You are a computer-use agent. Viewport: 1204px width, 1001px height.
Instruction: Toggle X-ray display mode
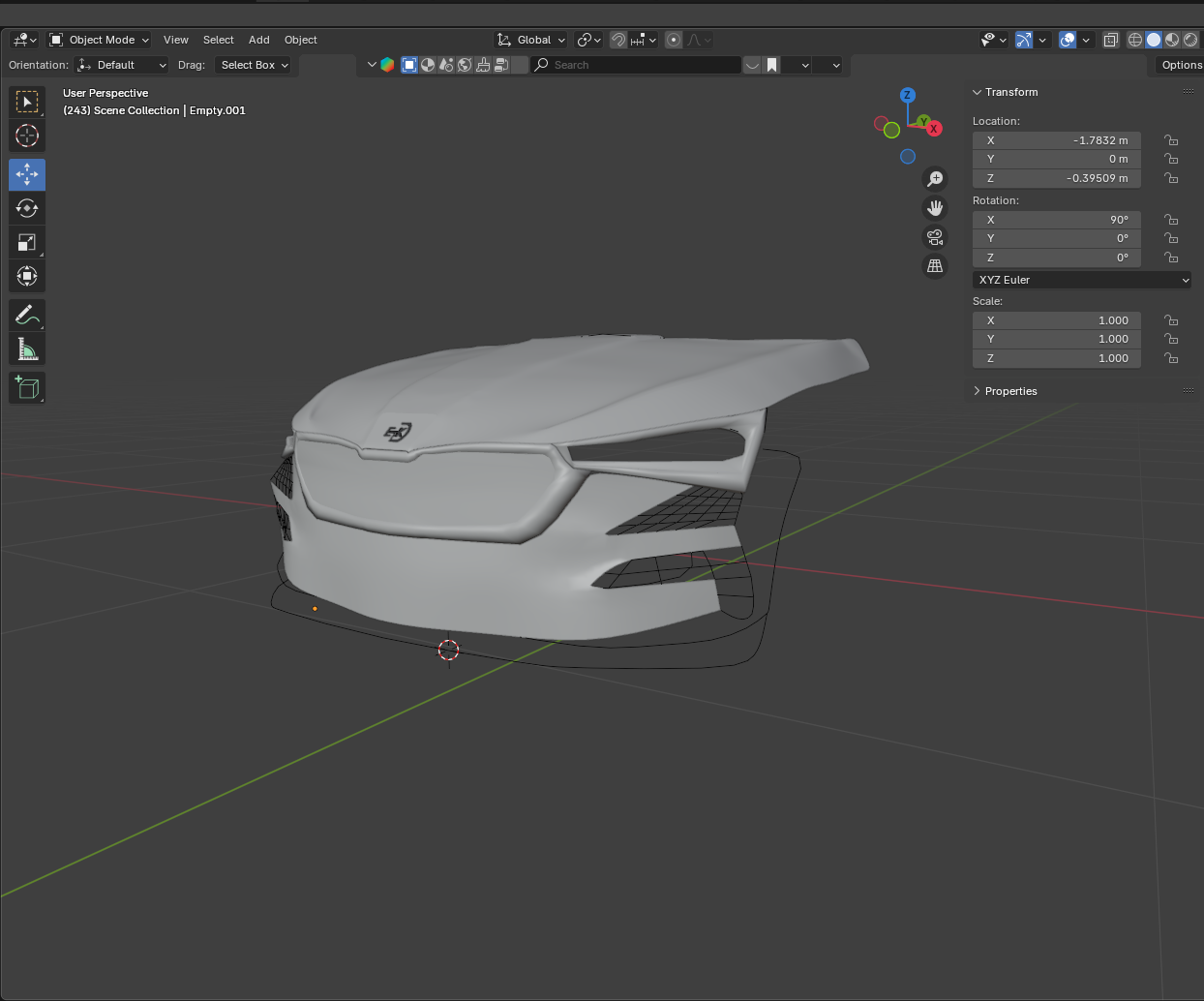1111,40
